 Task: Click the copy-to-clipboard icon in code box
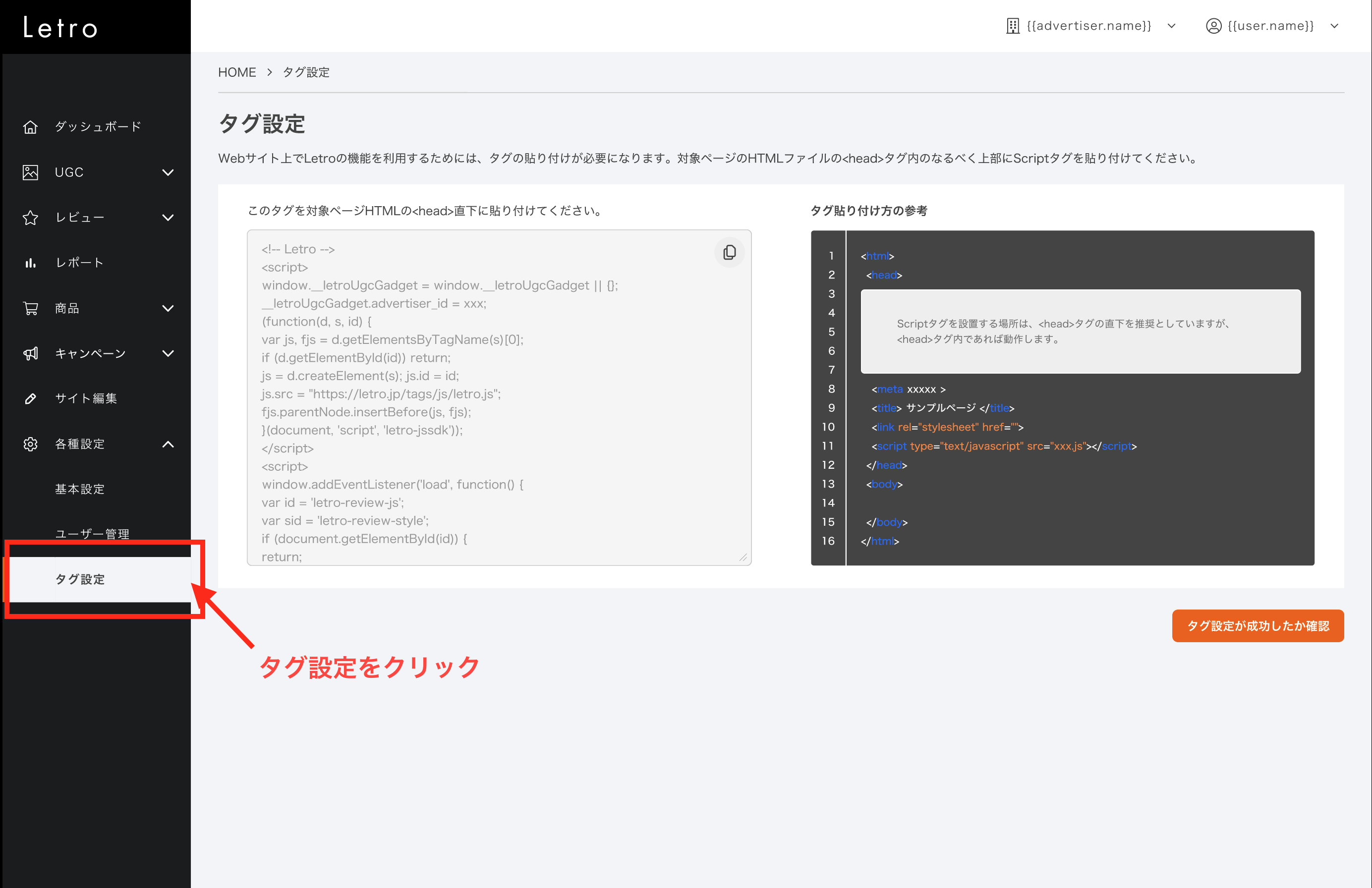(729, 252)
